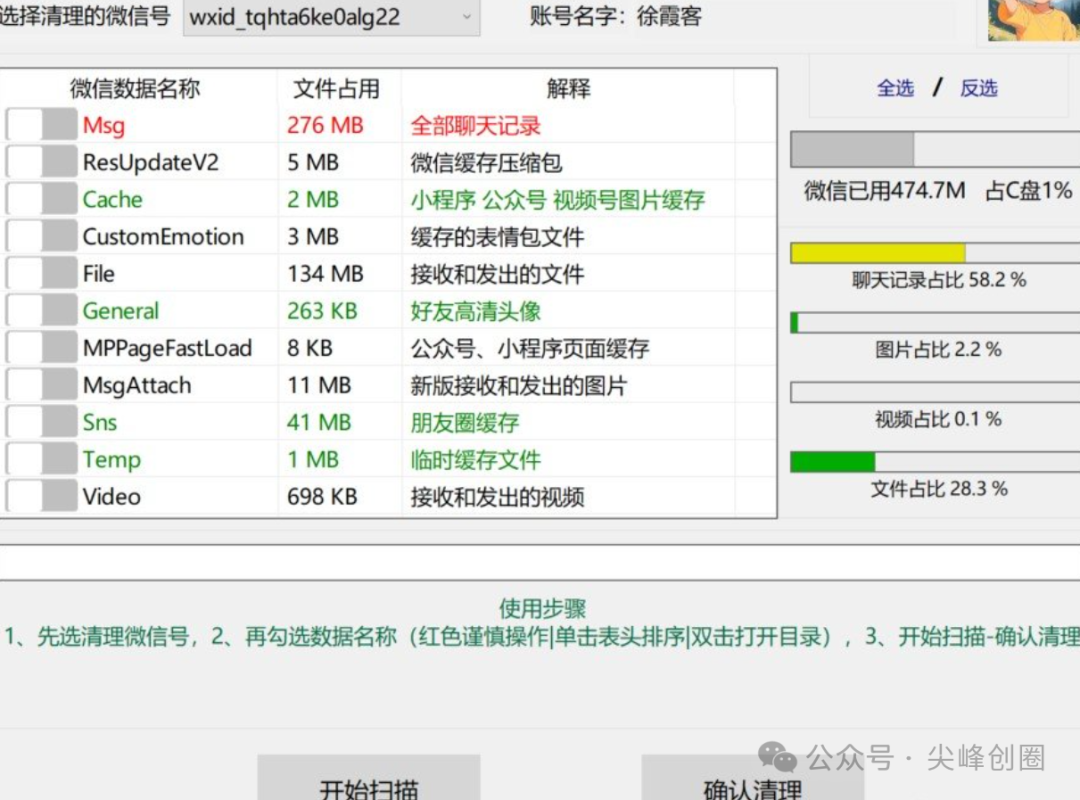Click the 反选 link

coord(979,88)
